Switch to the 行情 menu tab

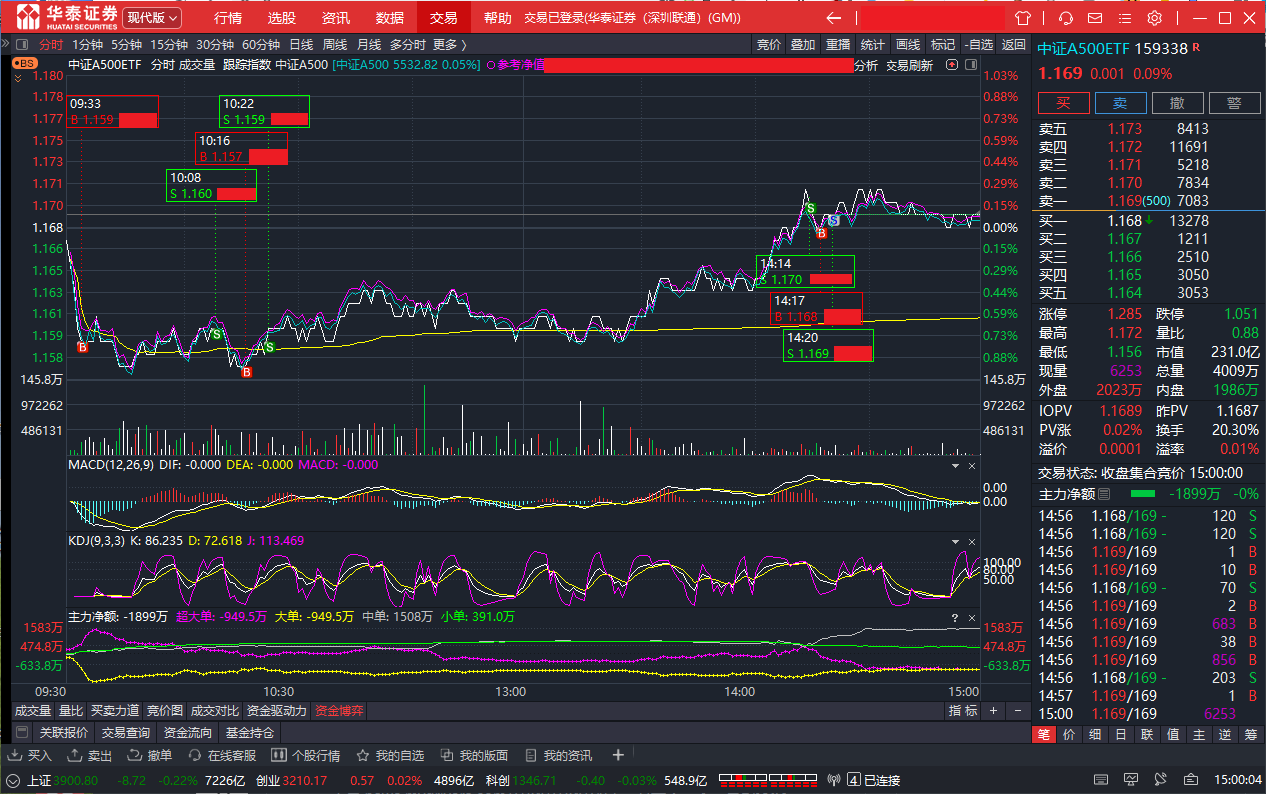click(x=228, y=18)
